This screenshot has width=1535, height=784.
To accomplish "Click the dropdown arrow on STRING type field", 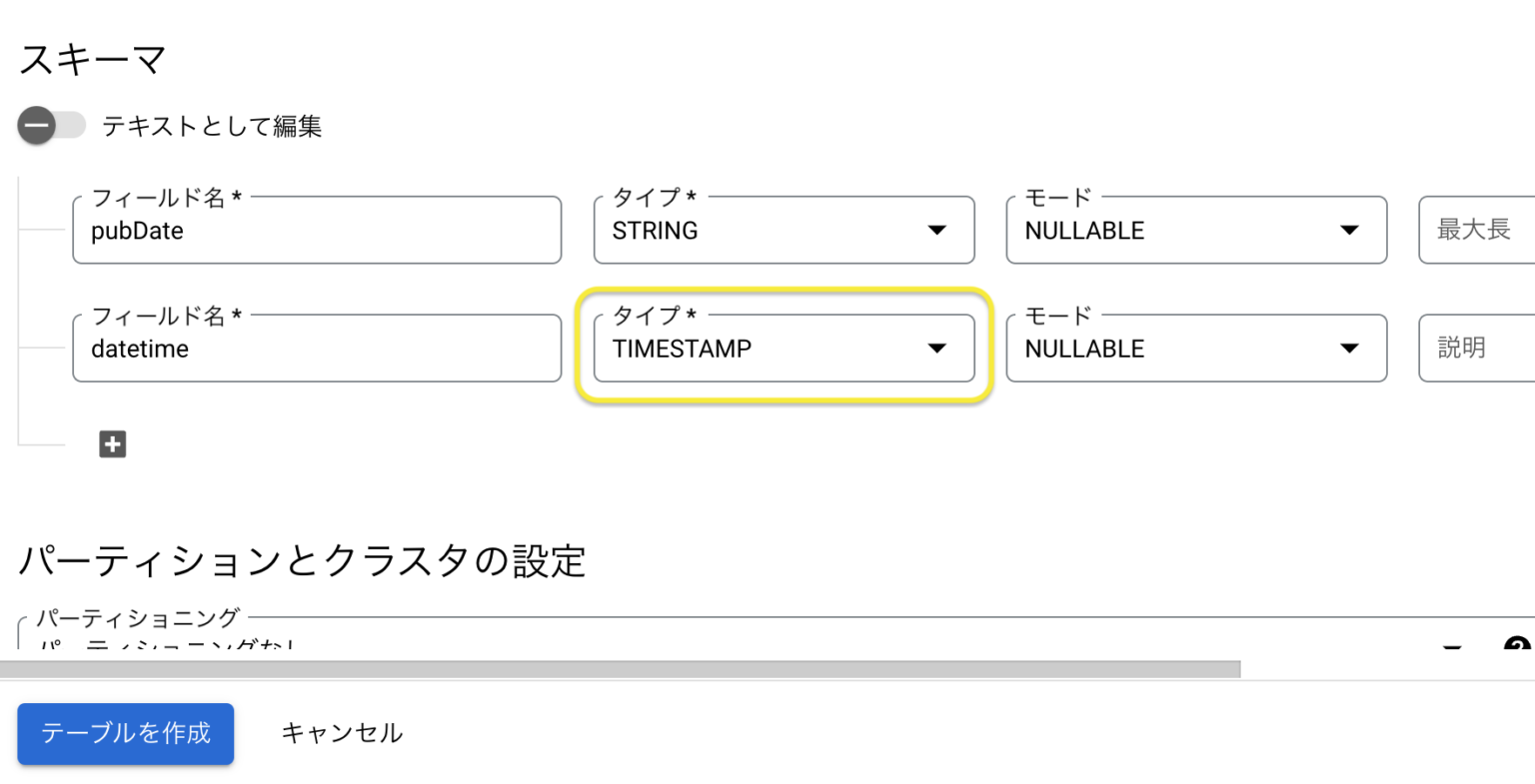I will point(936,231).
